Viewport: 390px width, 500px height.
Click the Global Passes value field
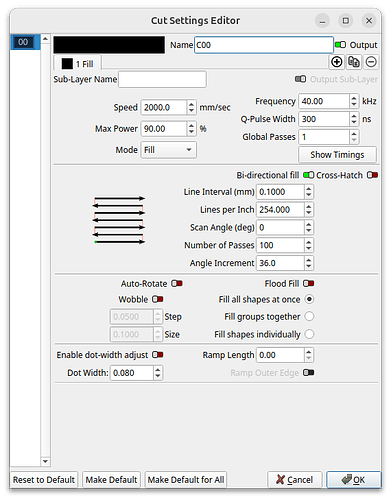pyautogui.click(x=324, y=137)
